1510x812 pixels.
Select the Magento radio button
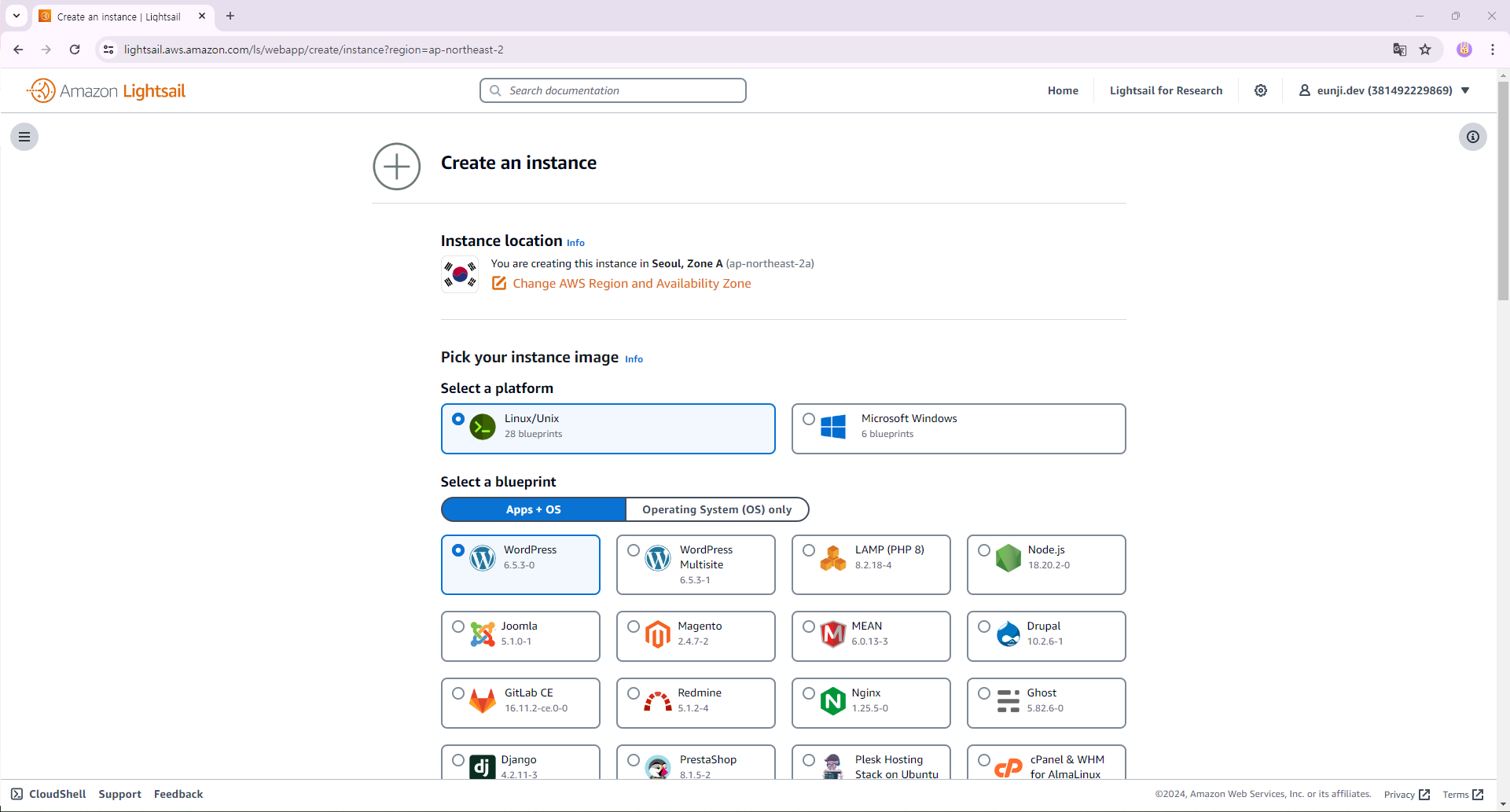634,626
